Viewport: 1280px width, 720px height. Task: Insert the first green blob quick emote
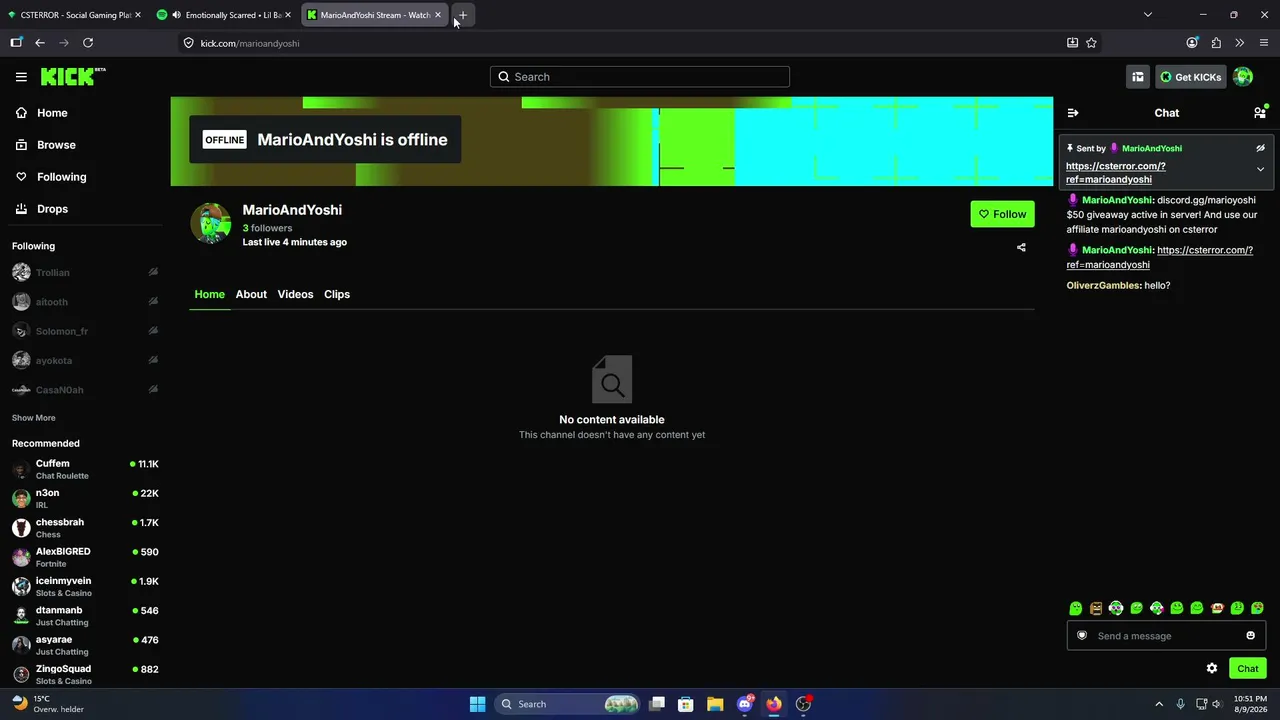pos(1076,608)
